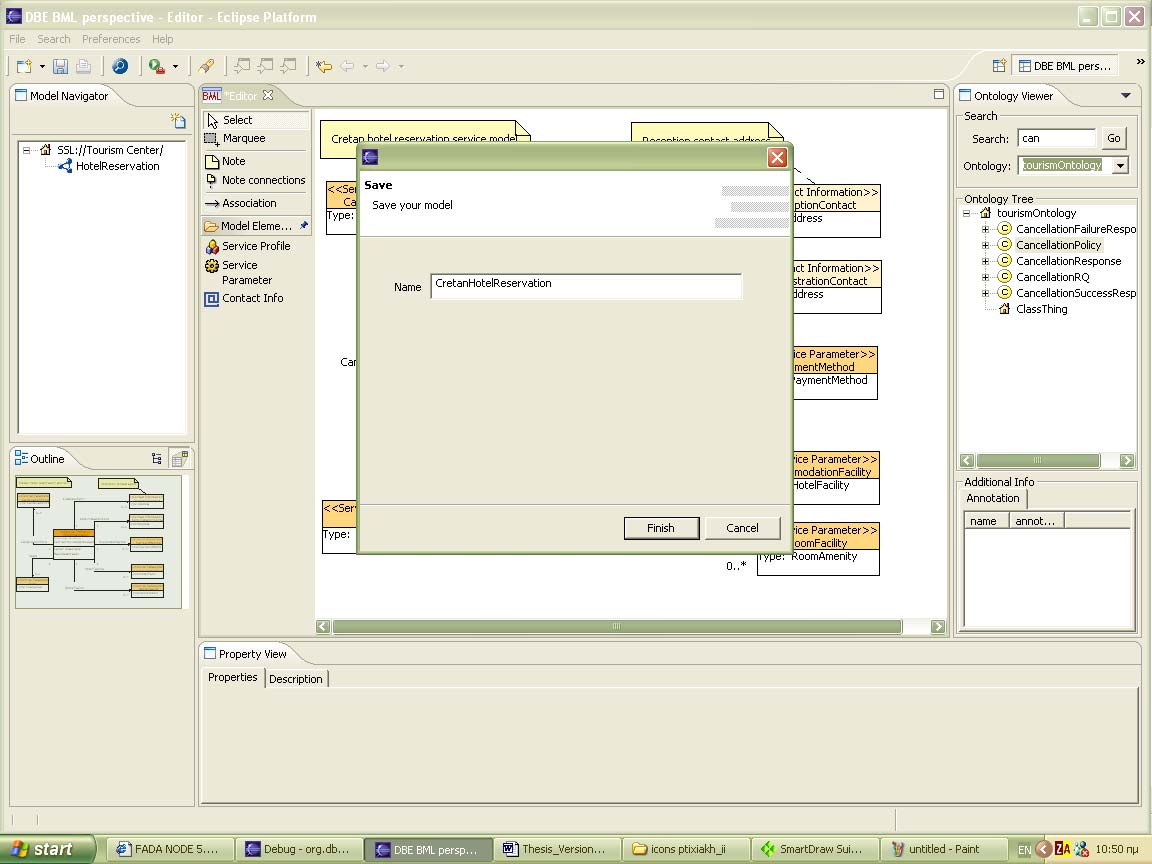Screen dimensions: 1152x864
Task: Pick the Association palette tool
Action: (256, 203)
